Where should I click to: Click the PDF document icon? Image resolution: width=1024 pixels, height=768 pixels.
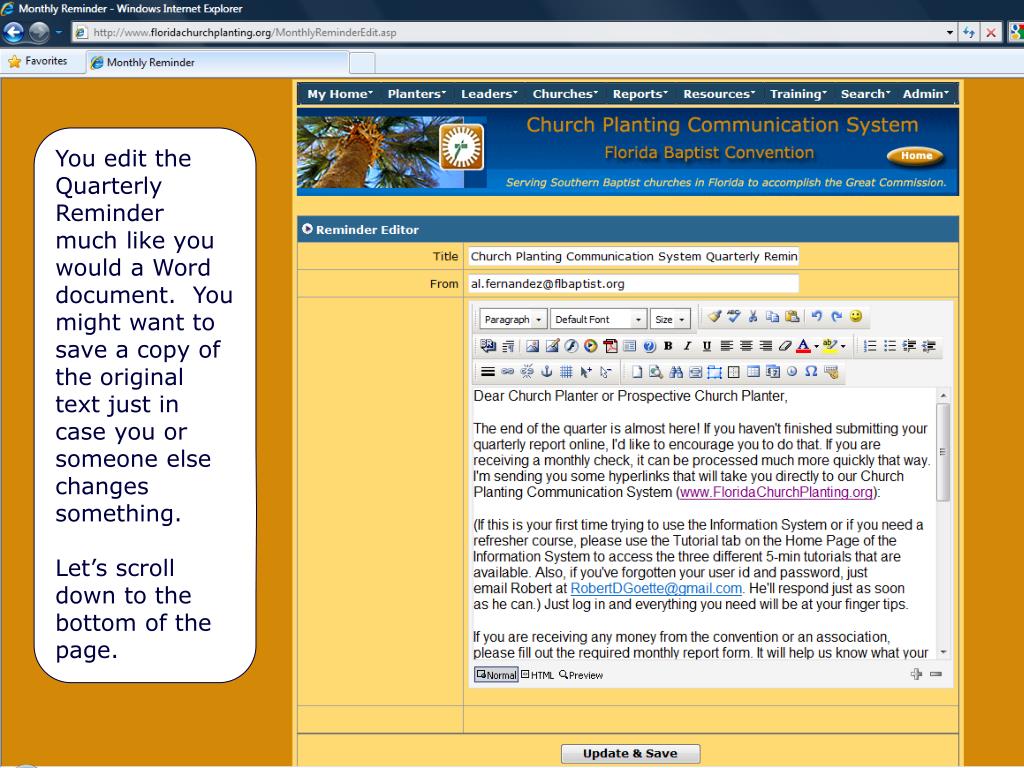tap(610, 346)
